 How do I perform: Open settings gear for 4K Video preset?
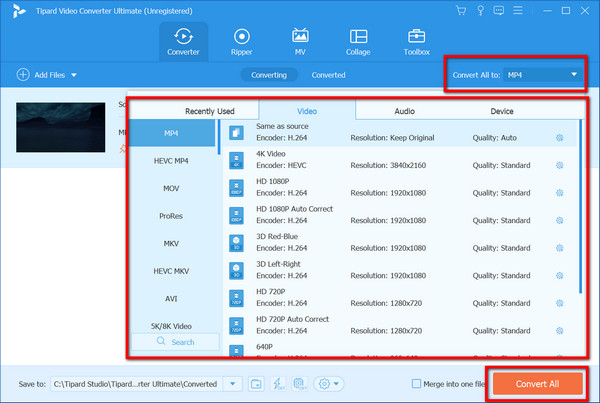[559, 165]
